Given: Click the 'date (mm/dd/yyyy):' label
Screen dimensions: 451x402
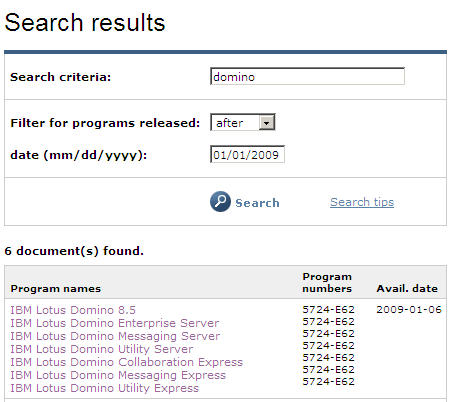Looking at the screenshot, I should [x=79, y=155].
